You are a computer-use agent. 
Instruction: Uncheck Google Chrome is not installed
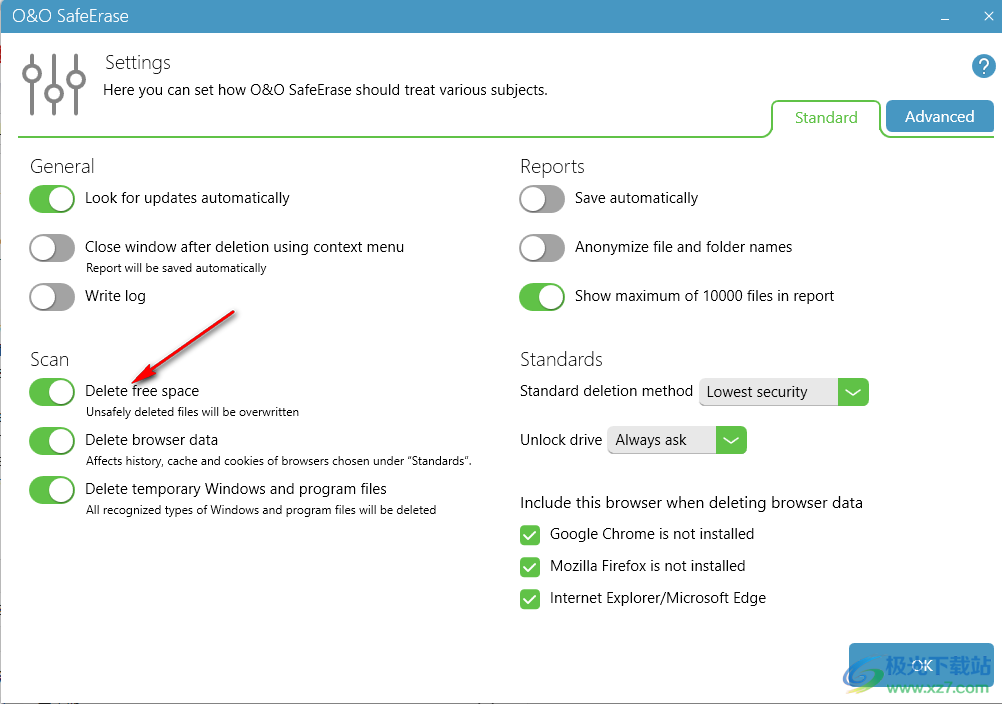(530, 535)
